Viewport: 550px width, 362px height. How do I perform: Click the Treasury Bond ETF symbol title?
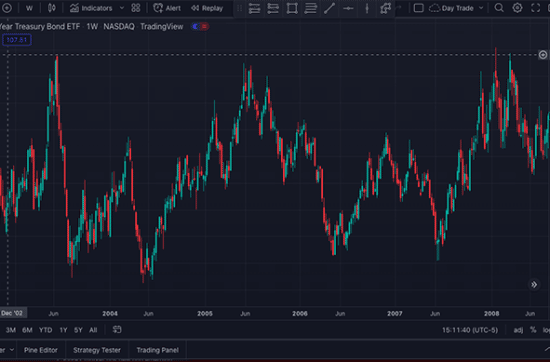point(40,27)
